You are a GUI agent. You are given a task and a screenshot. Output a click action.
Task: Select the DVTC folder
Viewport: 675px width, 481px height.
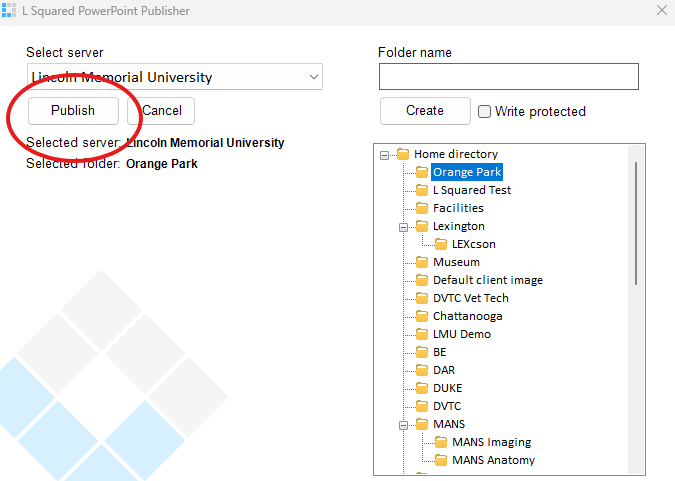click(447, 406)
